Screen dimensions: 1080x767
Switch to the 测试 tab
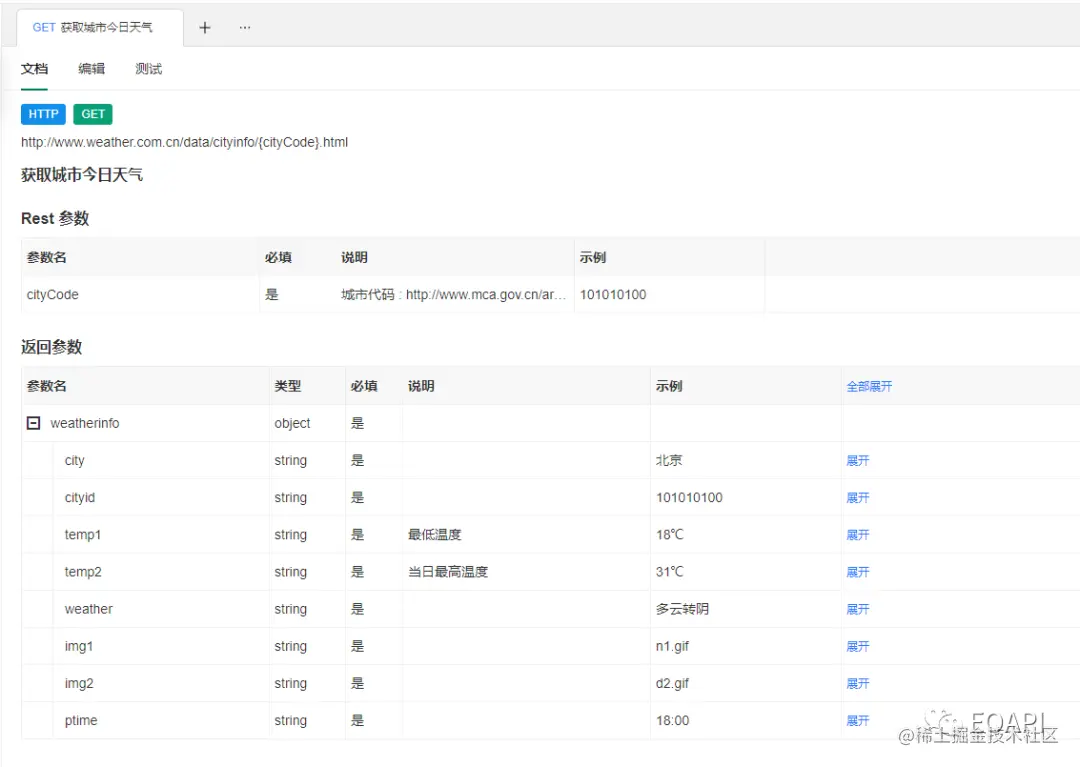[149, 69]
